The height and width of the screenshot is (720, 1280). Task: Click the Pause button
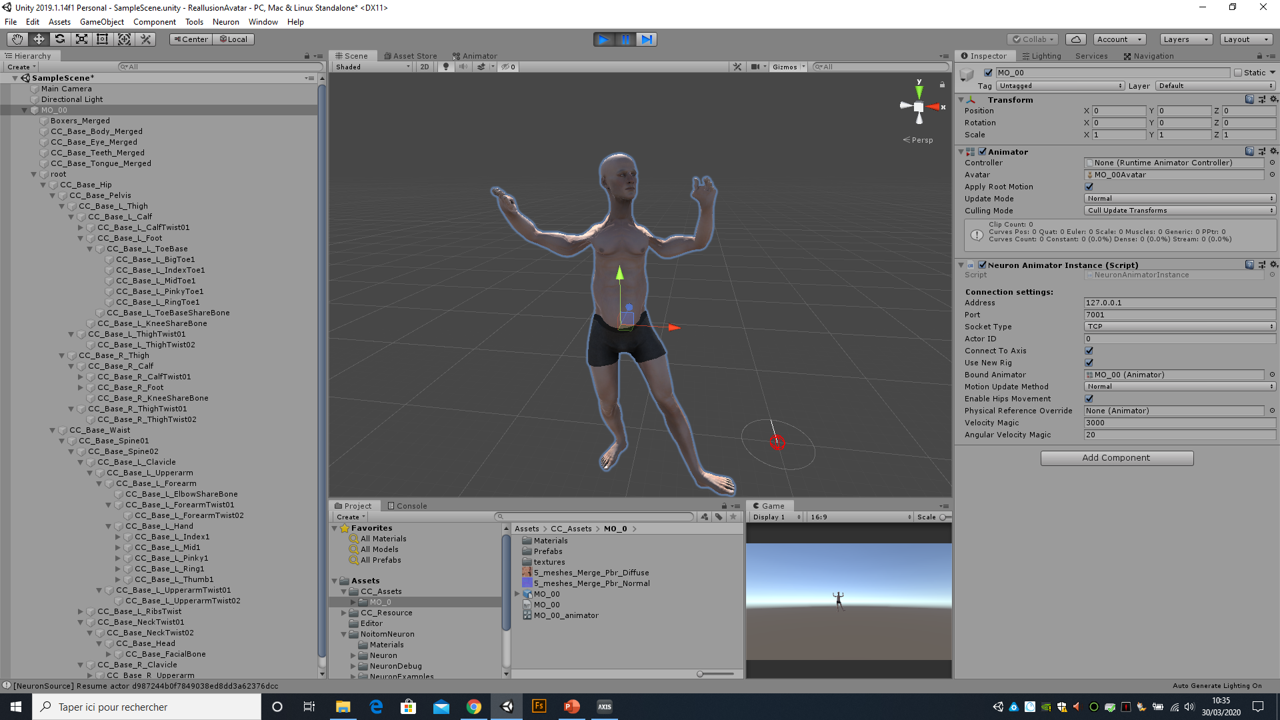[625, 39]
